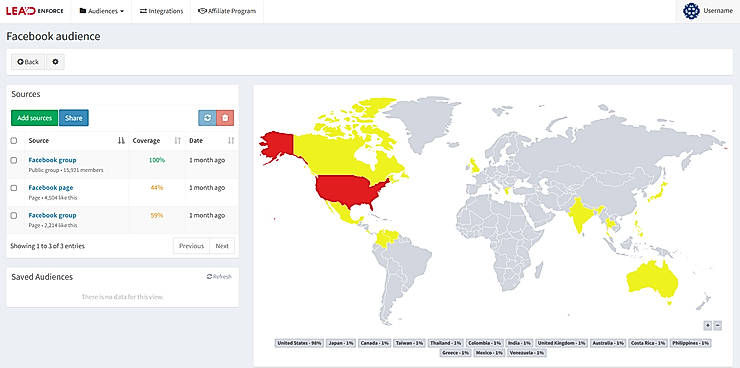Open Facebook group with 15,921 members

point(52,160)
